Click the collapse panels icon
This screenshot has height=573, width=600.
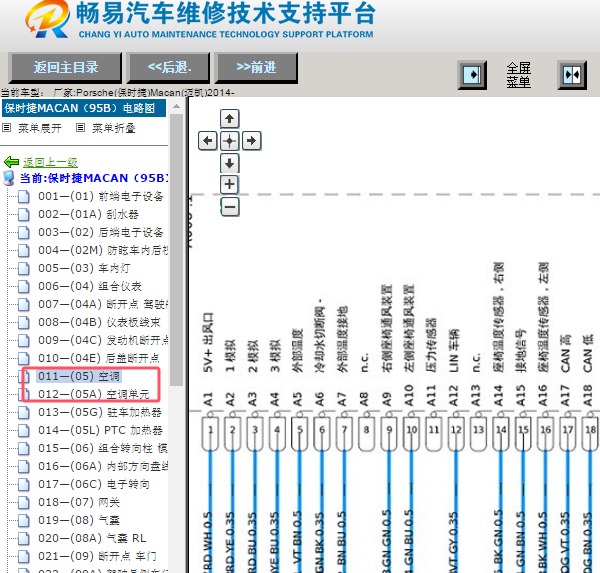[572, 75]
